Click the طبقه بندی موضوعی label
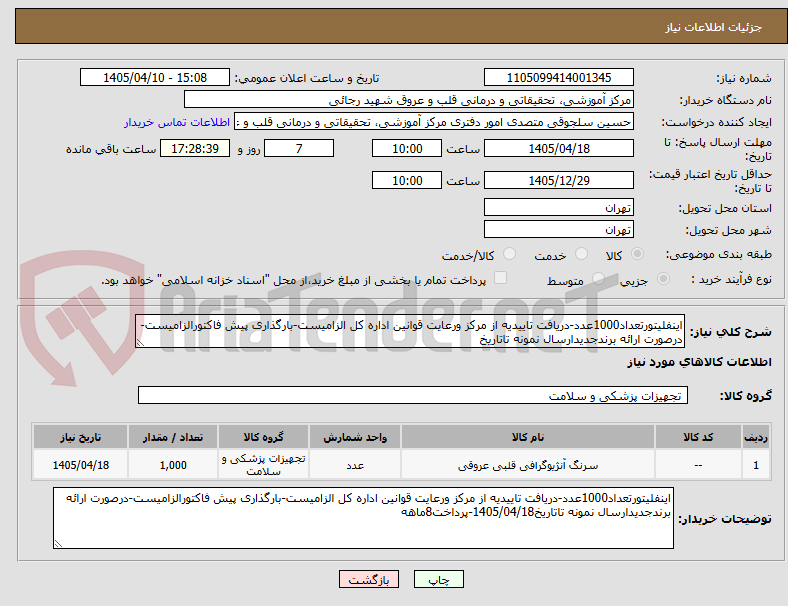The image size is (788, 606). pos(719,254)
